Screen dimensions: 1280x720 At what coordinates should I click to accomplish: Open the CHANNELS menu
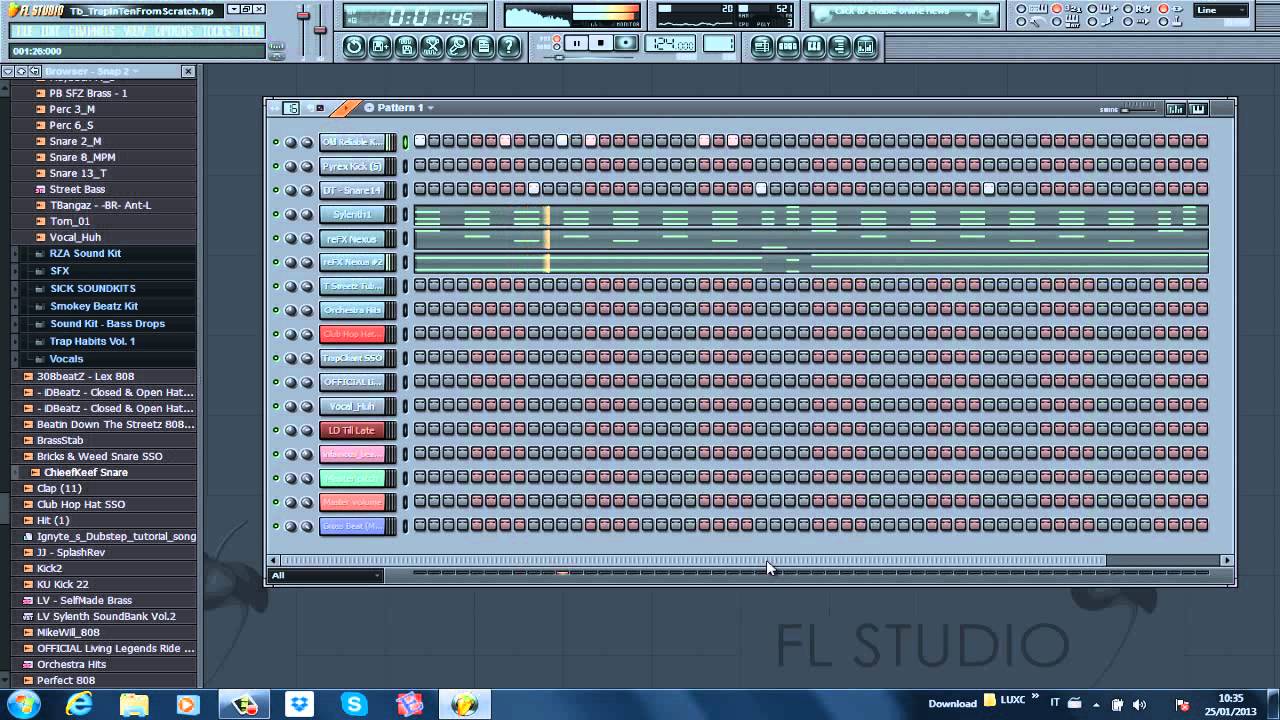93,31
